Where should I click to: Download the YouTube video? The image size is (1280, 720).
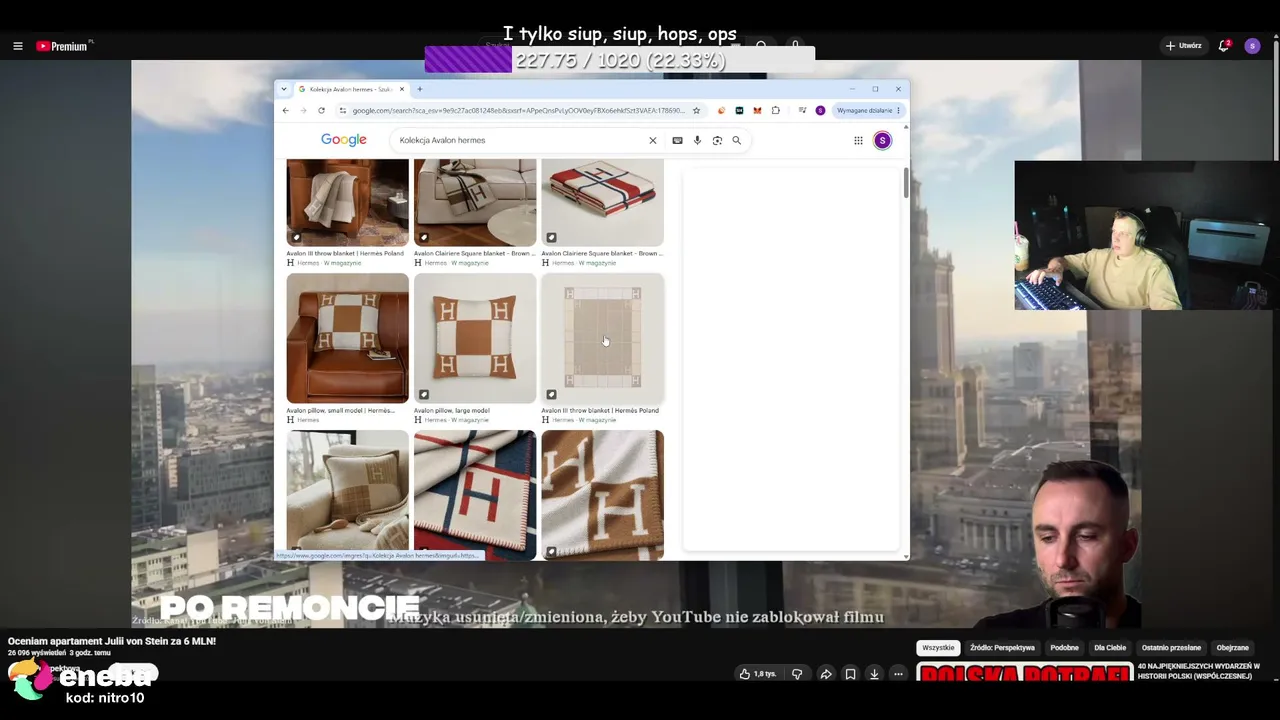pyautogui.click(x=874, y=674)
